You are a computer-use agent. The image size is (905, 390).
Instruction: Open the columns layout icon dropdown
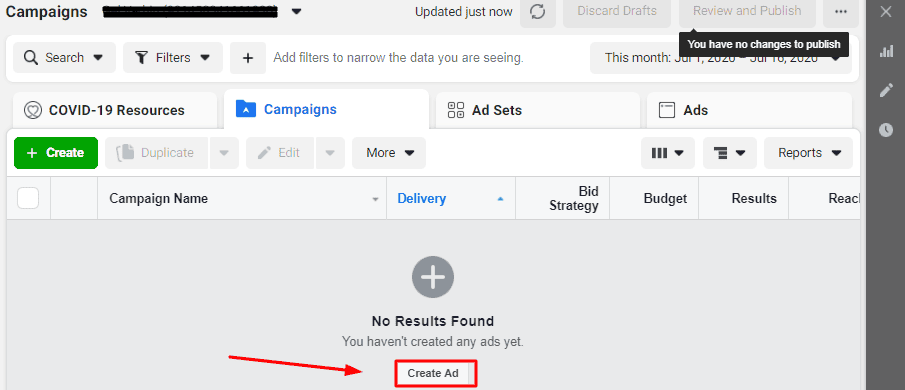pyautogui.click(x=668, y=153)
